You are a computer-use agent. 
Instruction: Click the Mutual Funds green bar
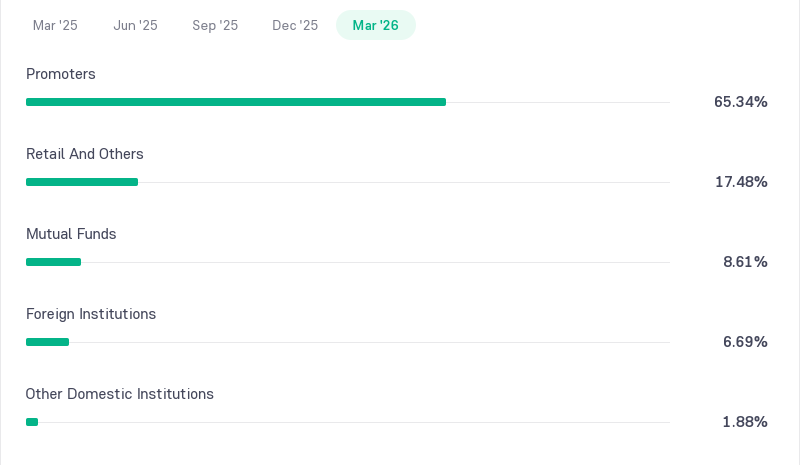[x=53, y=262]
